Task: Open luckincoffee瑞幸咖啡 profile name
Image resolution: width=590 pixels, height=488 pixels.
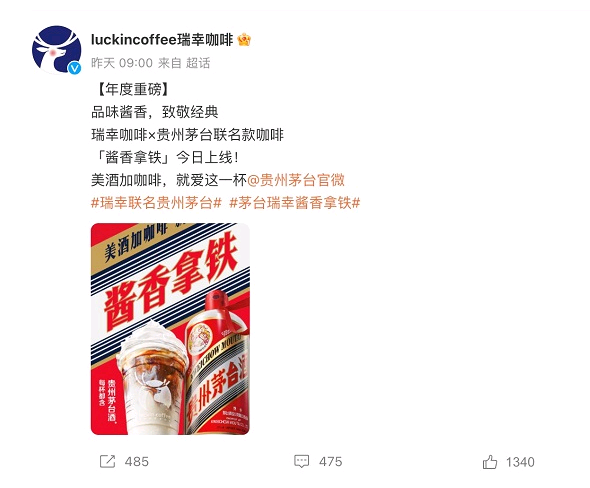Action: click(162, 40)
